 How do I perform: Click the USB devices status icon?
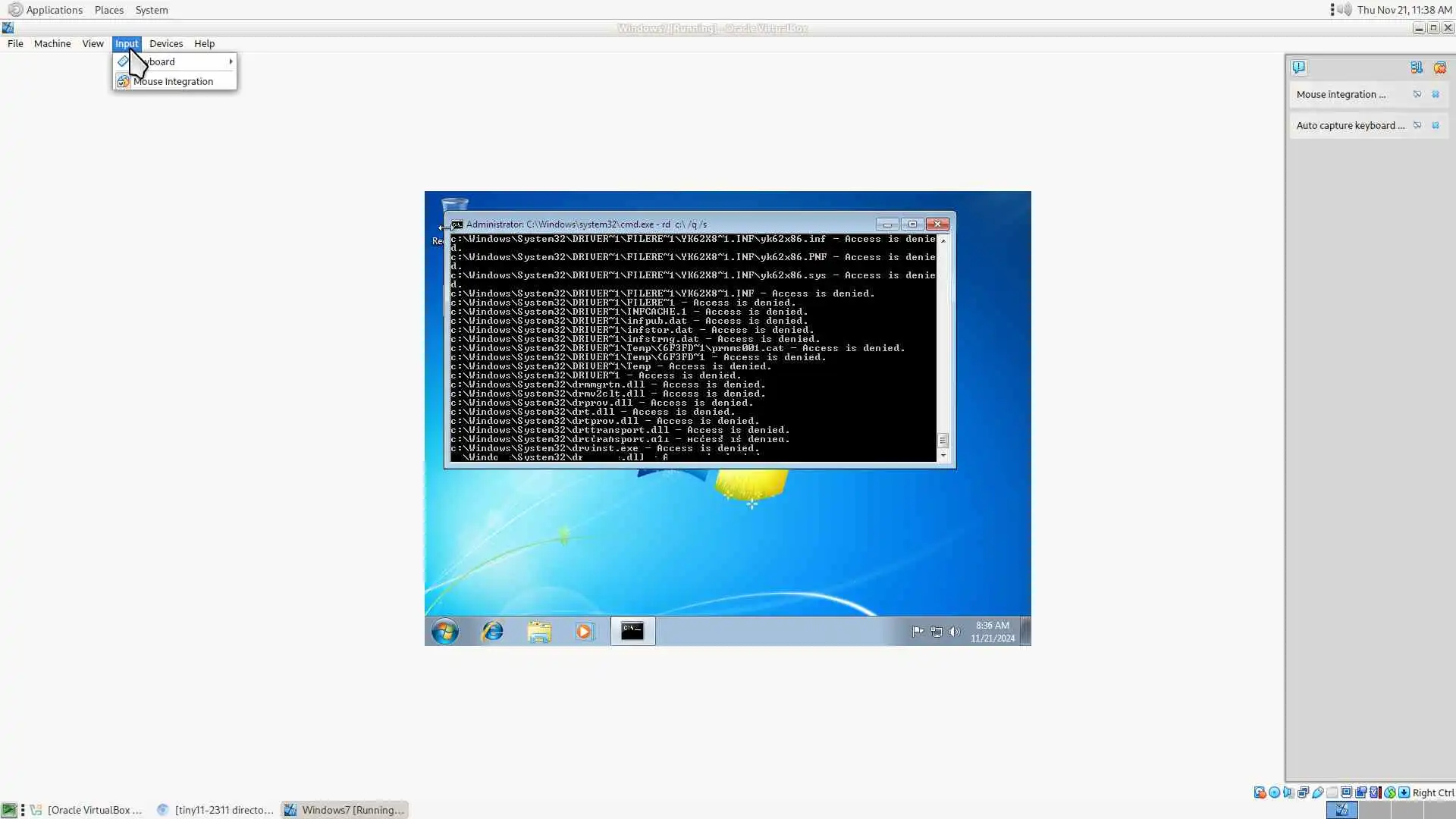pyautogui.click(x=1318, y=792)
